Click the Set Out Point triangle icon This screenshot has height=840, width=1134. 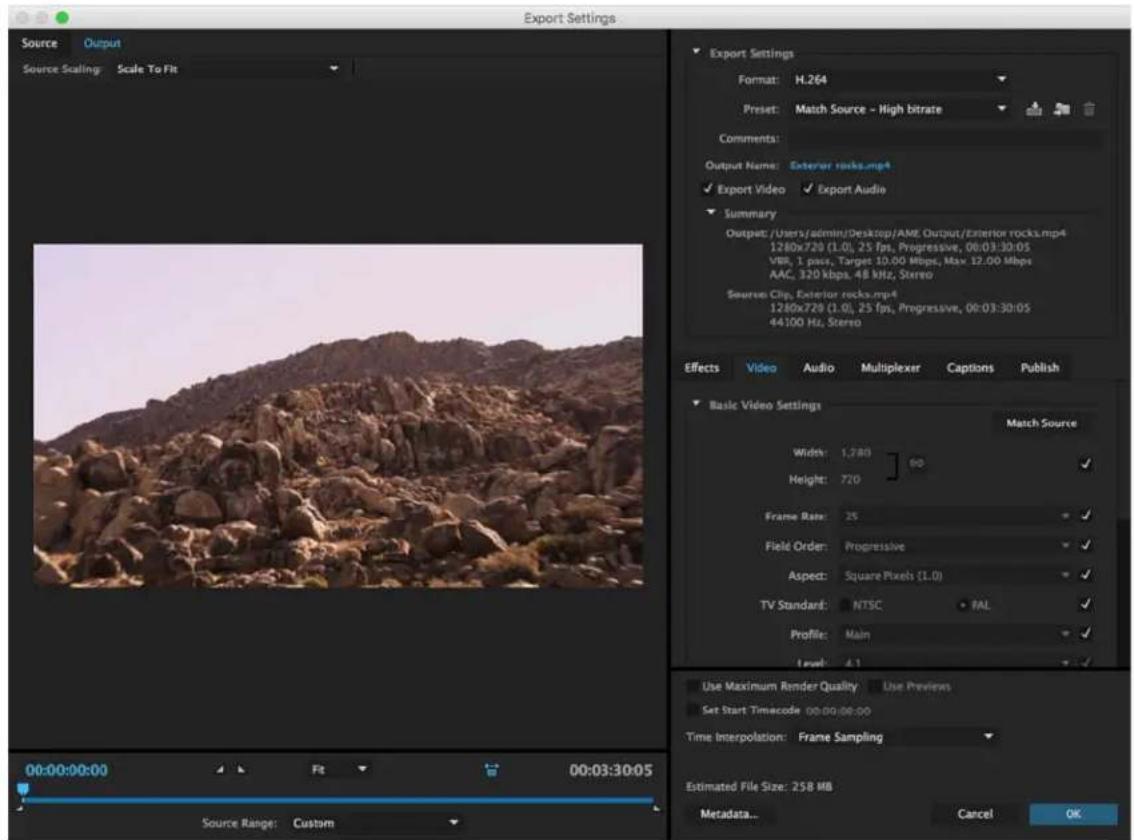241,769
